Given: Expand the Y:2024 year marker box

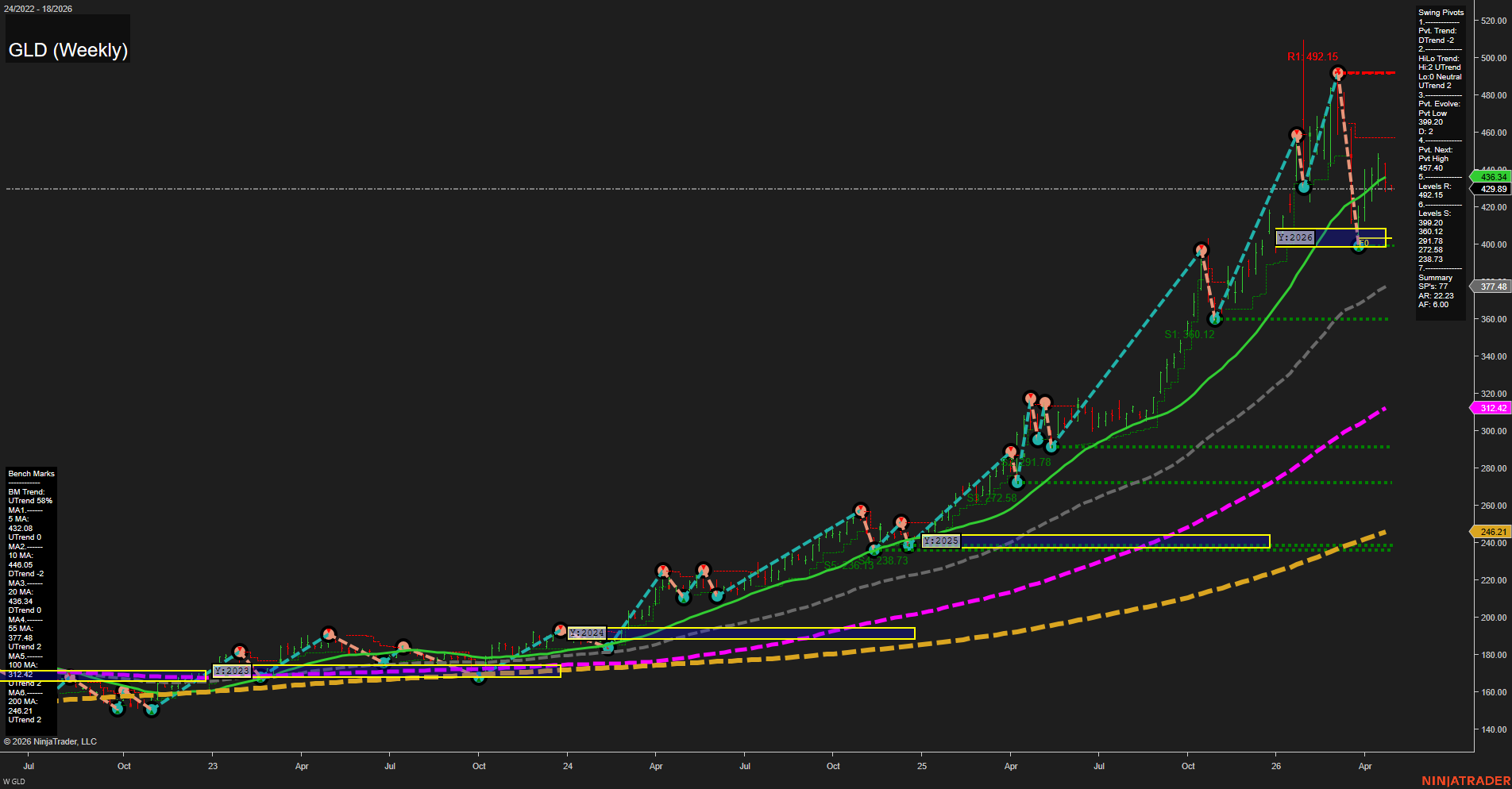Looking at the screenshot, I should click(586, 633).
